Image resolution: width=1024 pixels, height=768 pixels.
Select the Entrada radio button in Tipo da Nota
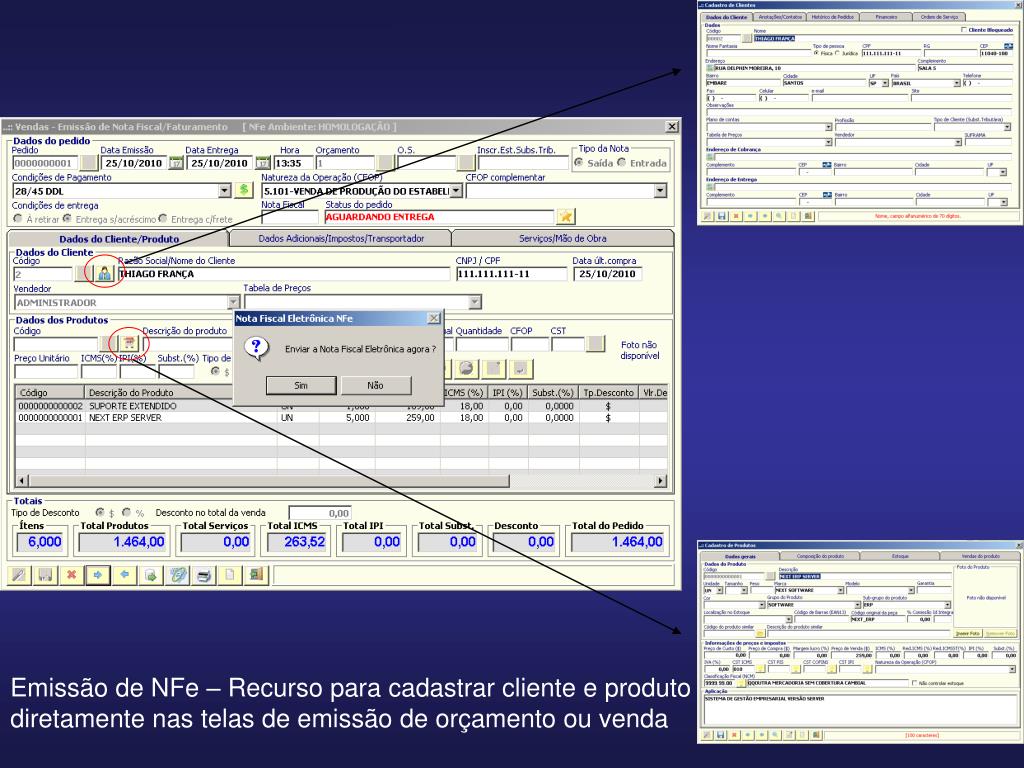(x=622, y=162)
